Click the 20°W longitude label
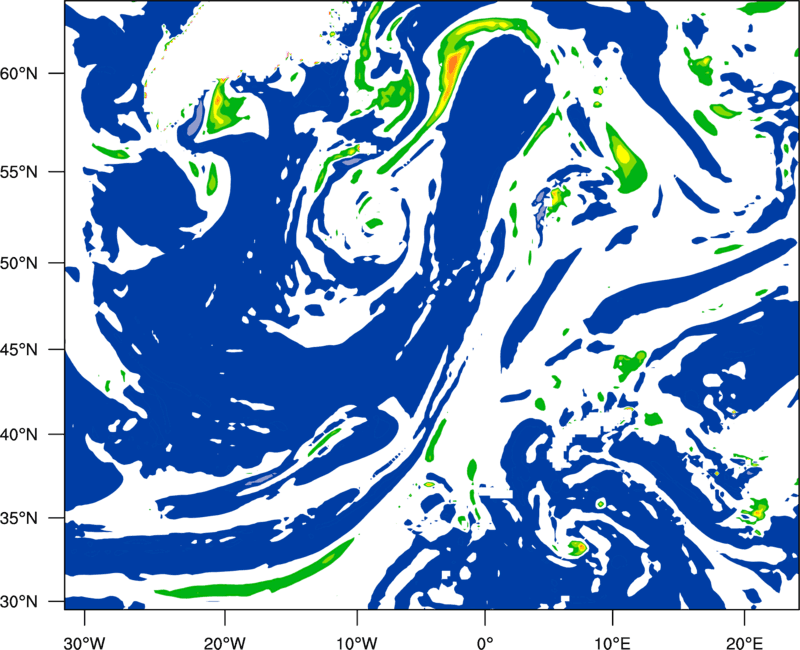 coord(225,641)
